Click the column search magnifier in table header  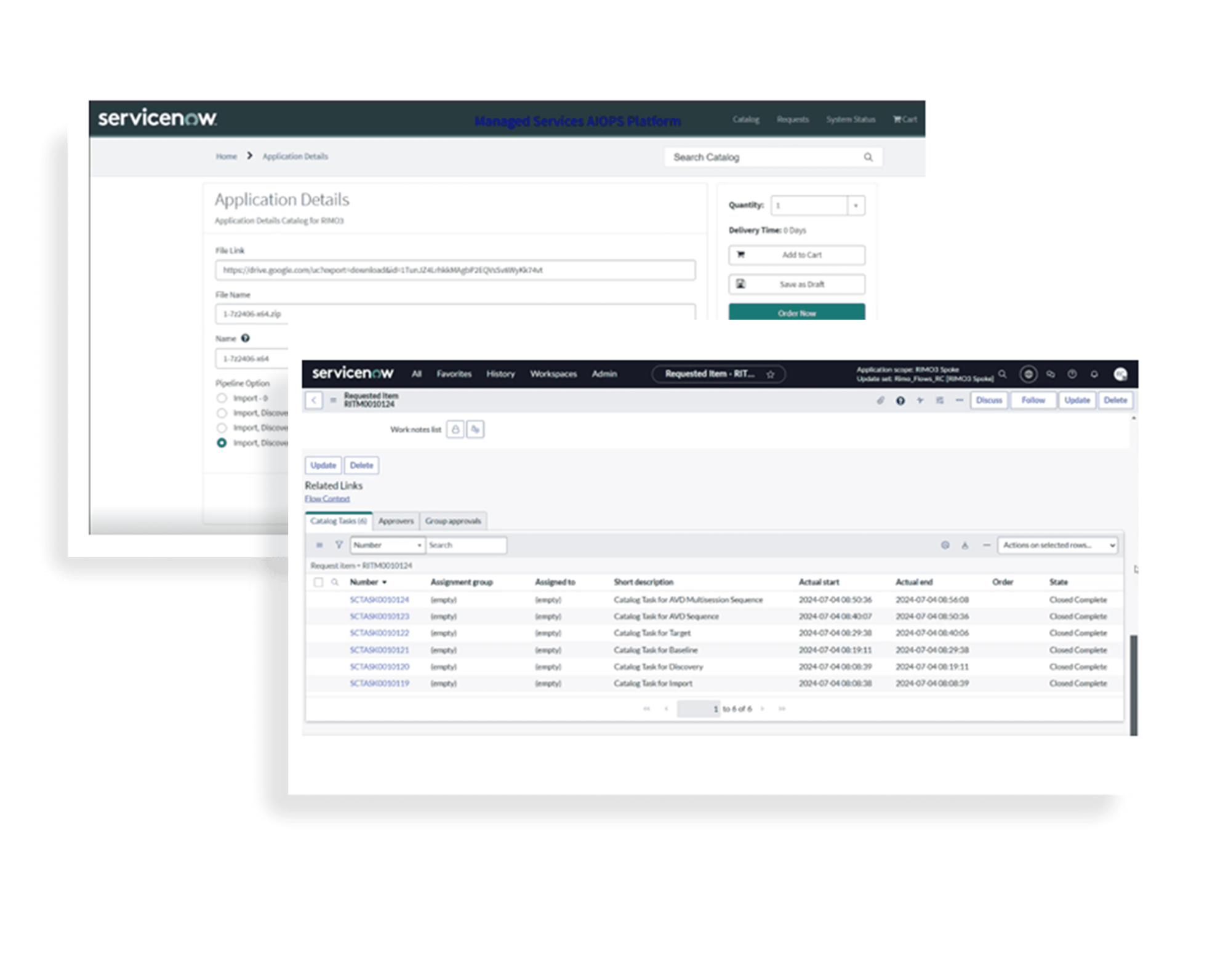tap(335, 582)
